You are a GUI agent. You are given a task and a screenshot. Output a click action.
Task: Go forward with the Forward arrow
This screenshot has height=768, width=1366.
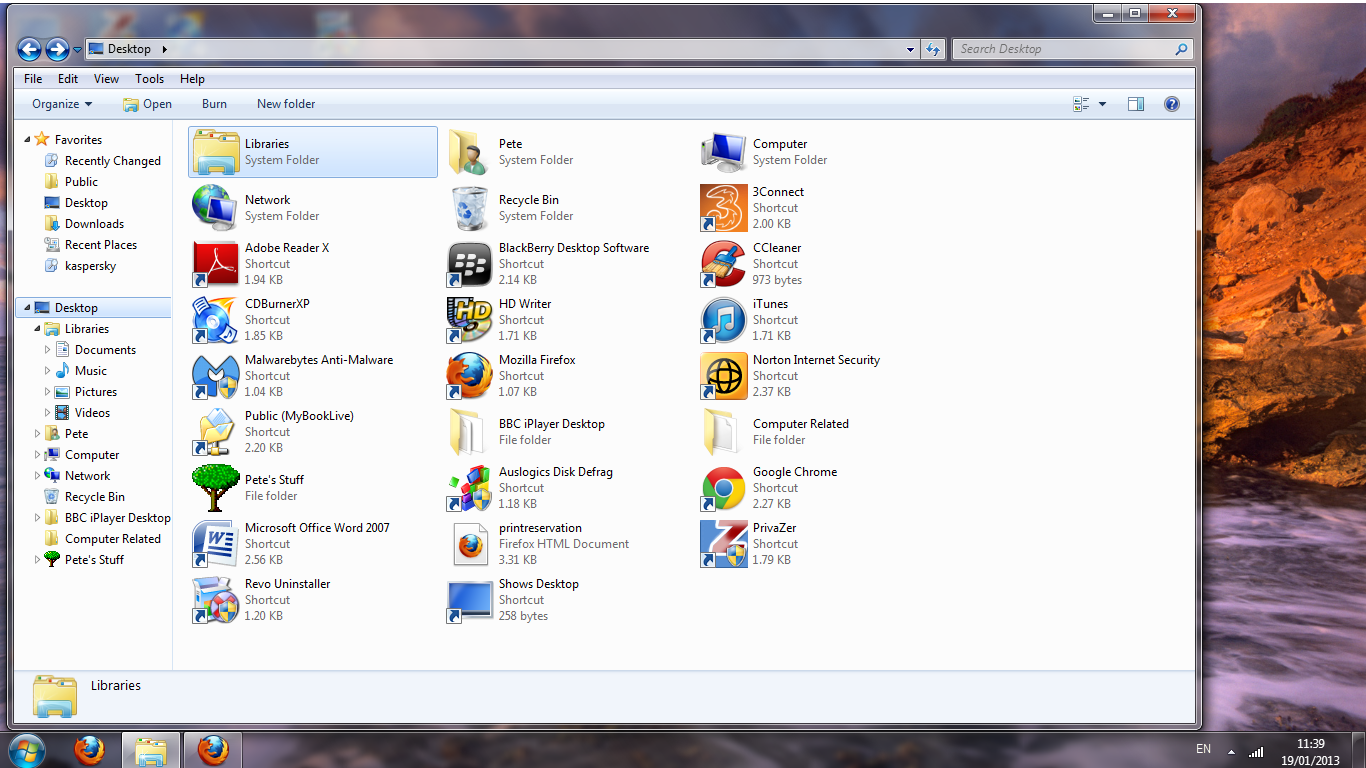pos(57,49)
